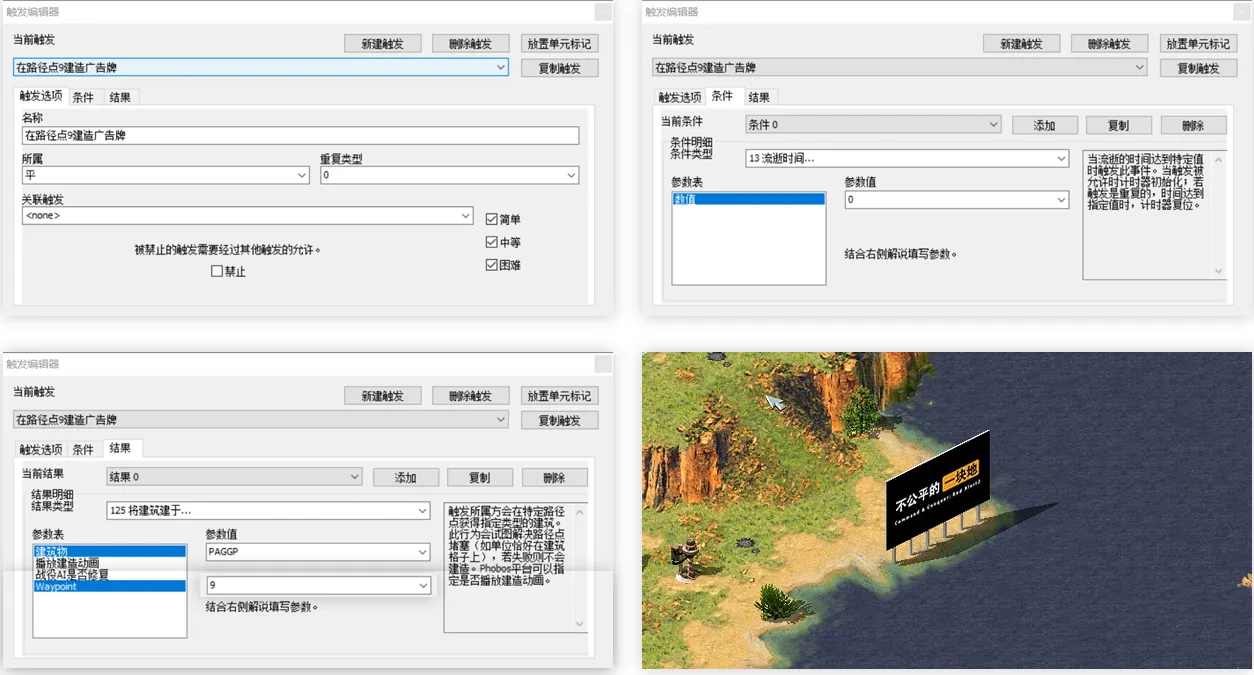Click 复制触发 in the window with 当前结果
1254x675 pixels.
click(x=559, y=420)
